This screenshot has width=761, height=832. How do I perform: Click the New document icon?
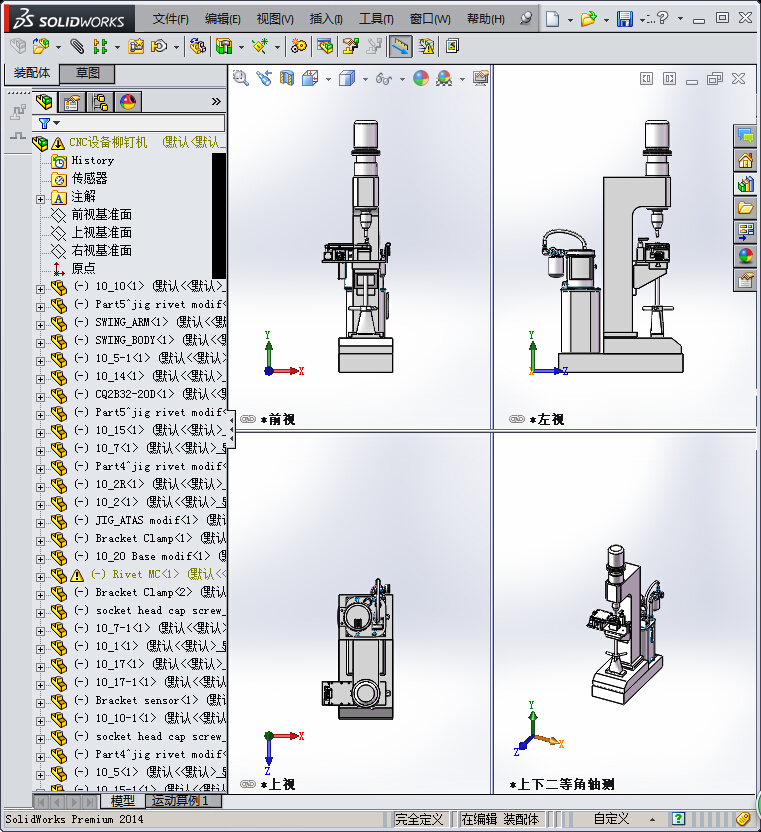coord(552,19)
